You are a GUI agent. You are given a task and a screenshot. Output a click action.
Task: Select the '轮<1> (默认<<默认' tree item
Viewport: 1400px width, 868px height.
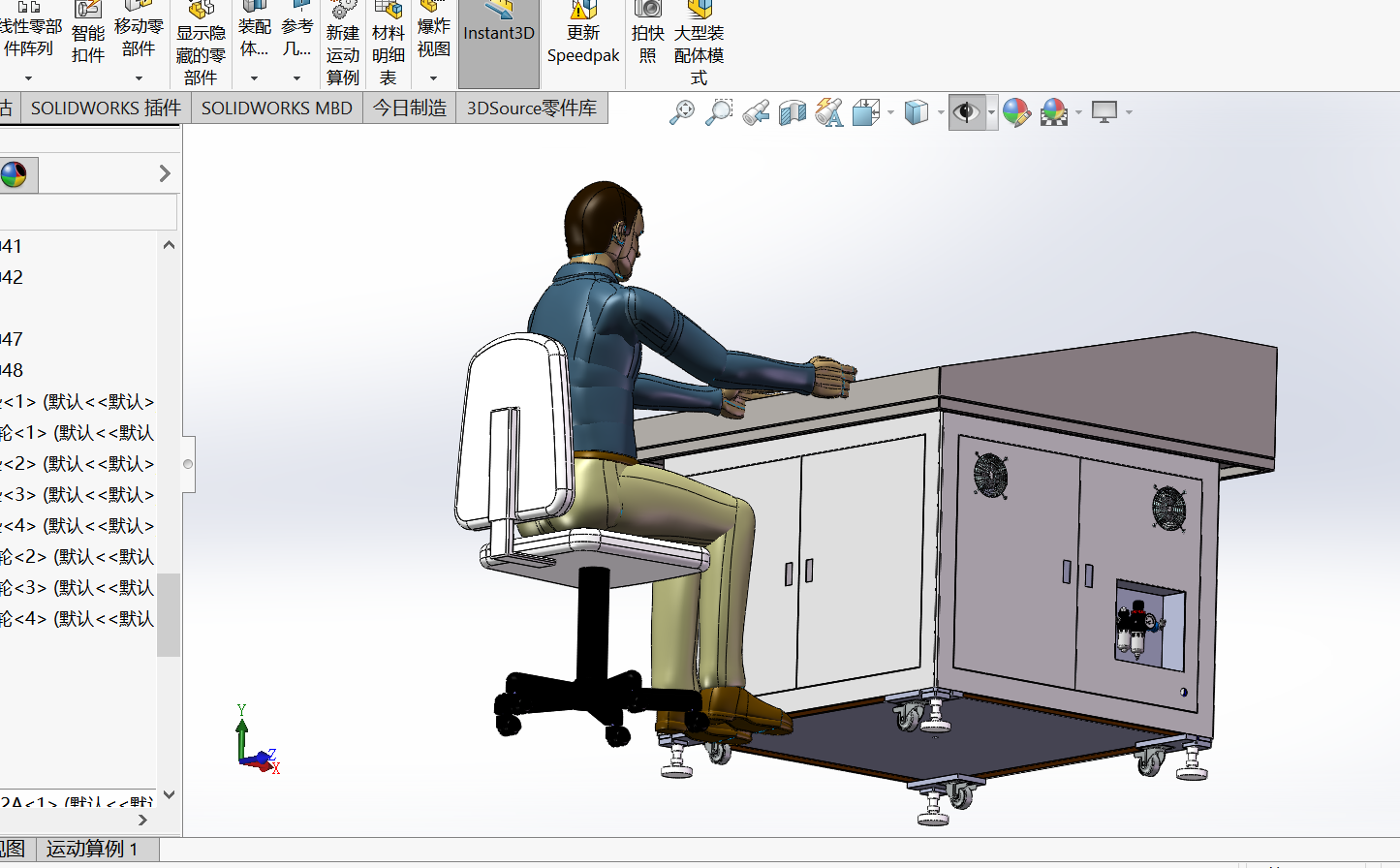[78, 432]
